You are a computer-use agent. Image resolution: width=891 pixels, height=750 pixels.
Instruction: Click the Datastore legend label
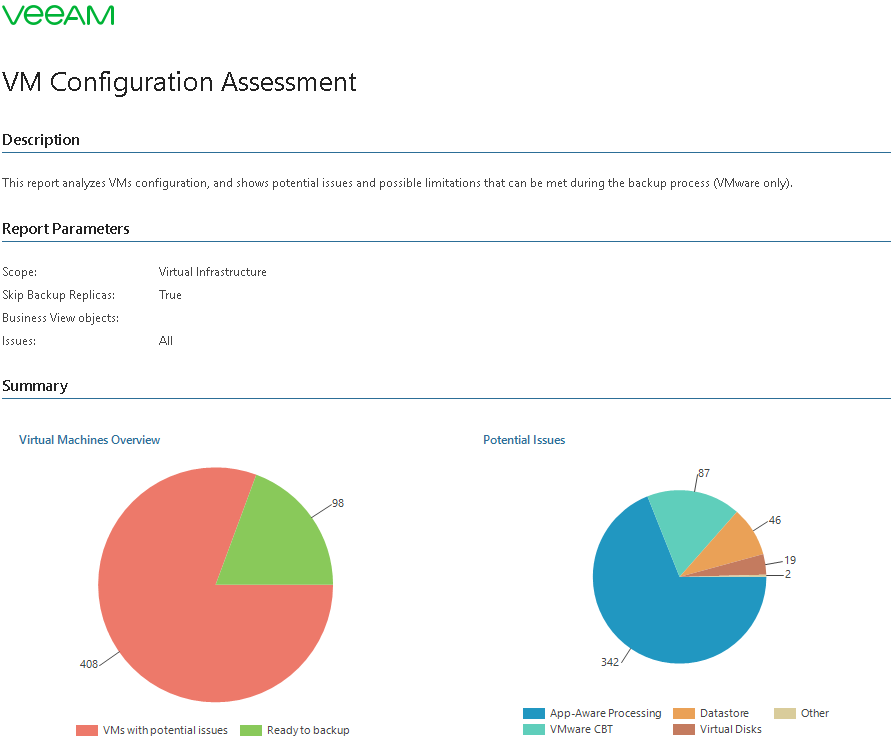pyautogui.click(x=725, y=714)
